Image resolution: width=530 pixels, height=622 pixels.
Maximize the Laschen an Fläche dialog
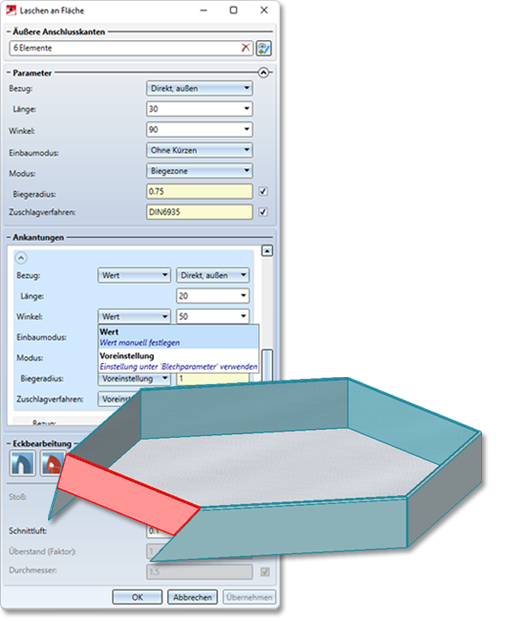point(234,10)
